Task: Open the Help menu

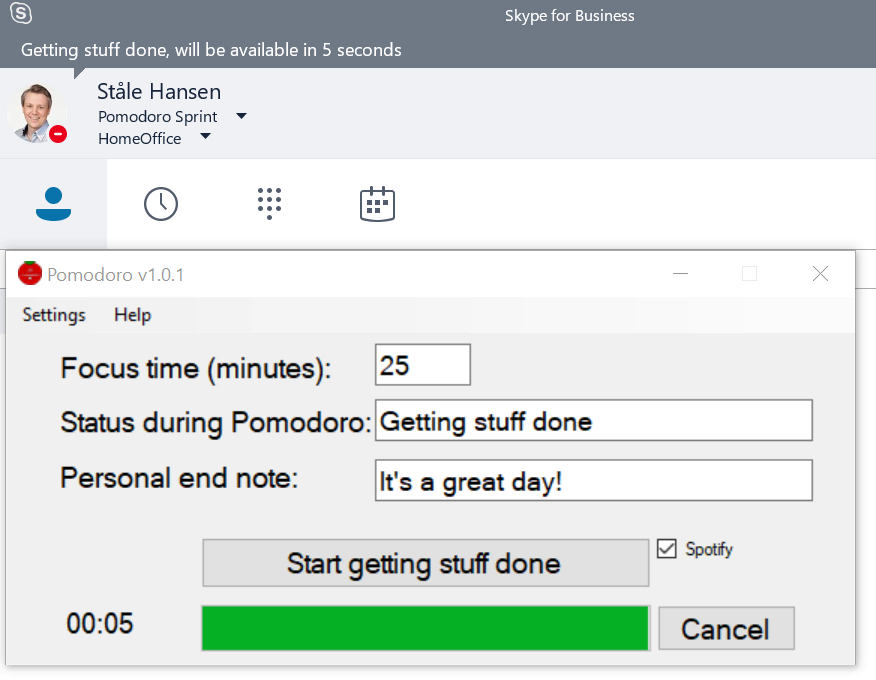Action: coord(131,315)
